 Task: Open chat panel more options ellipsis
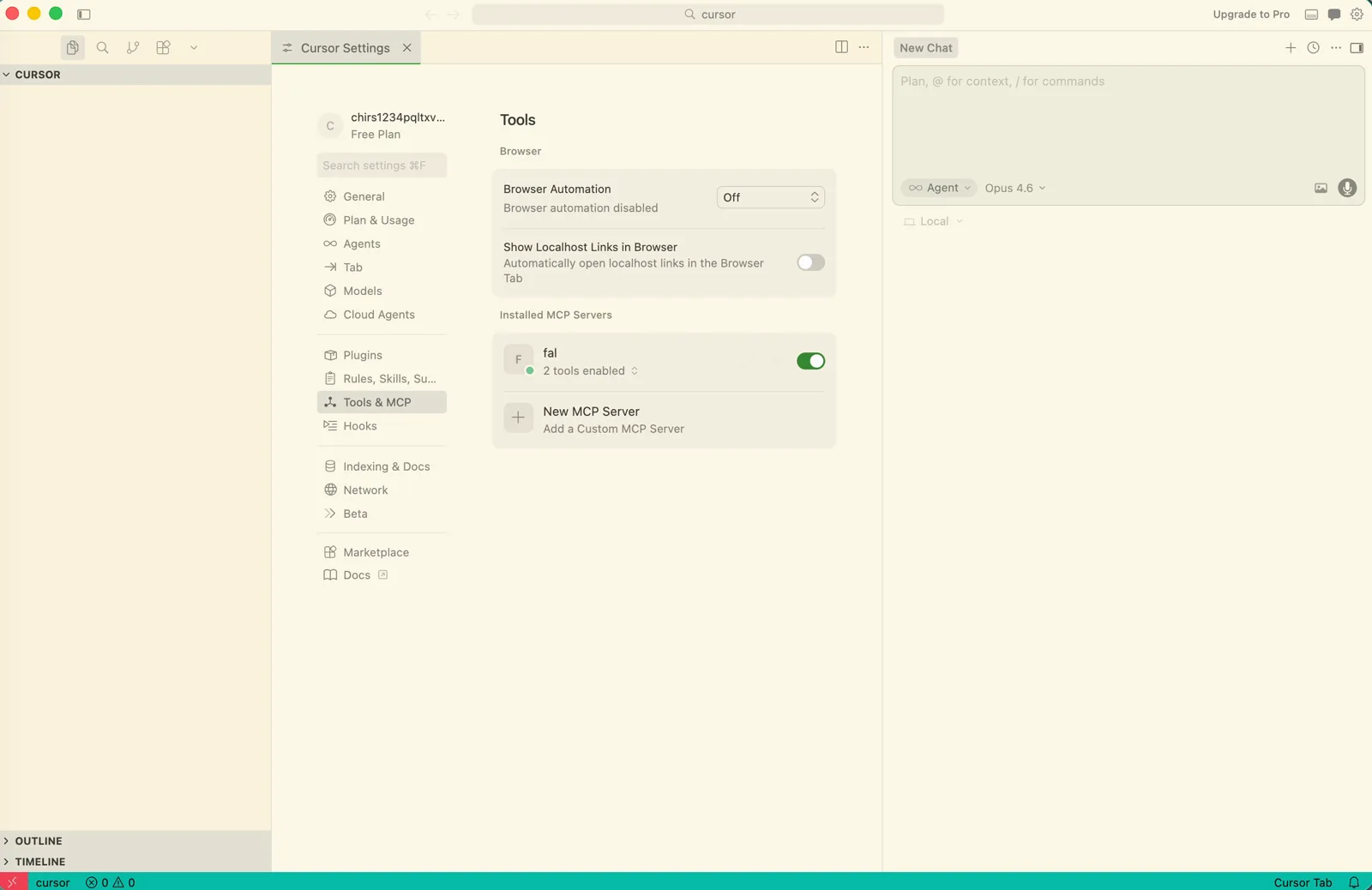tap(1336, 48)
